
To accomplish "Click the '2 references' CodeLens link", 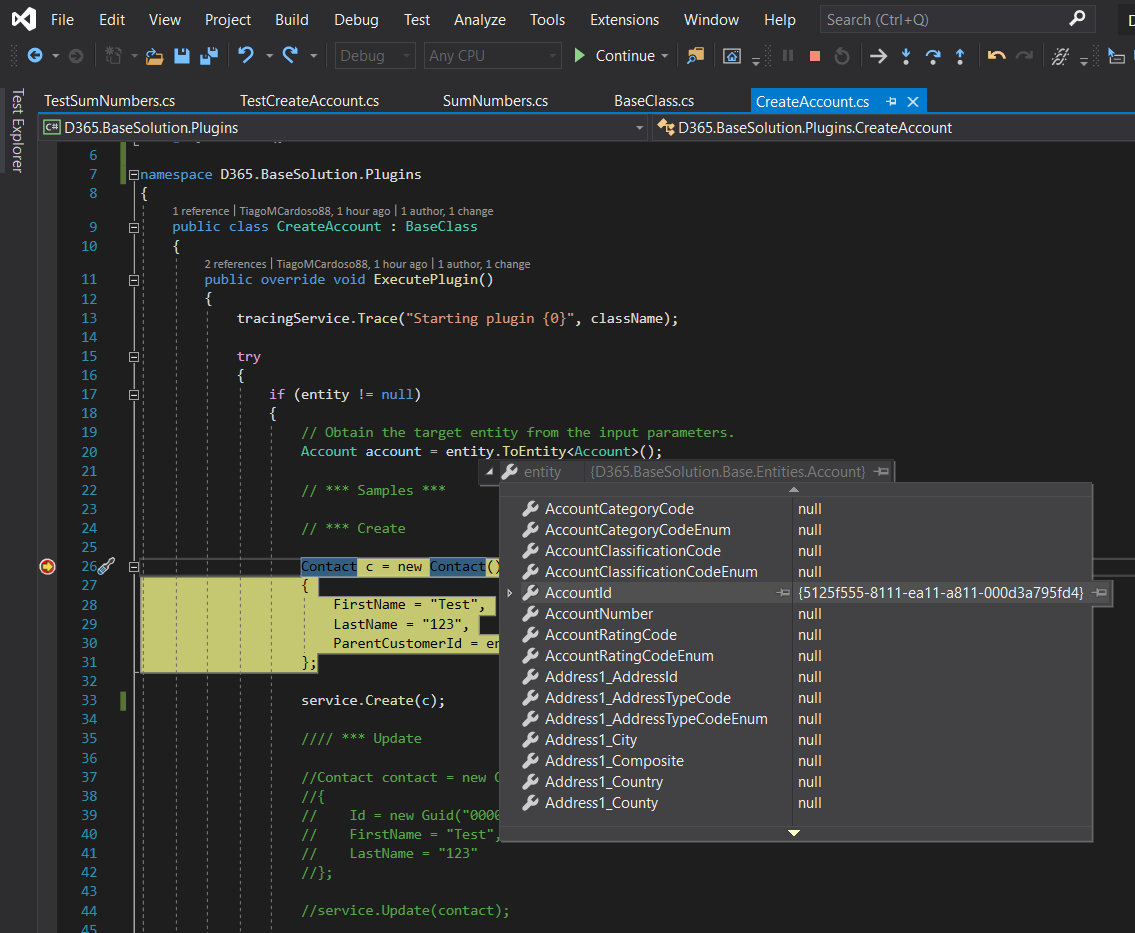I will [235, 264].
